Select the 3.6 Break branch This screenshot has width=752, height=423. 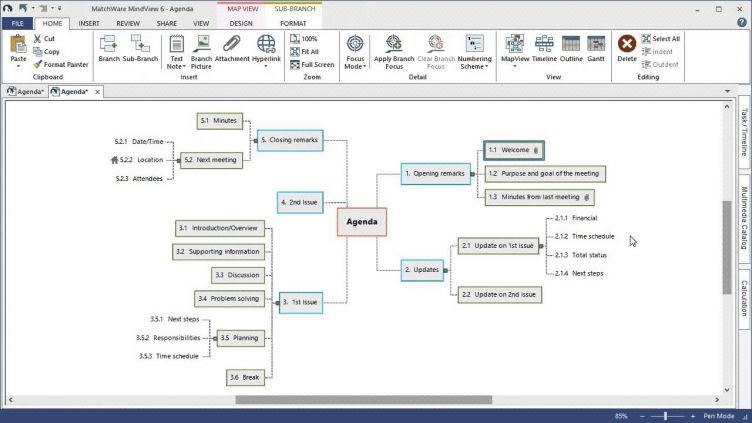point(245,377)
